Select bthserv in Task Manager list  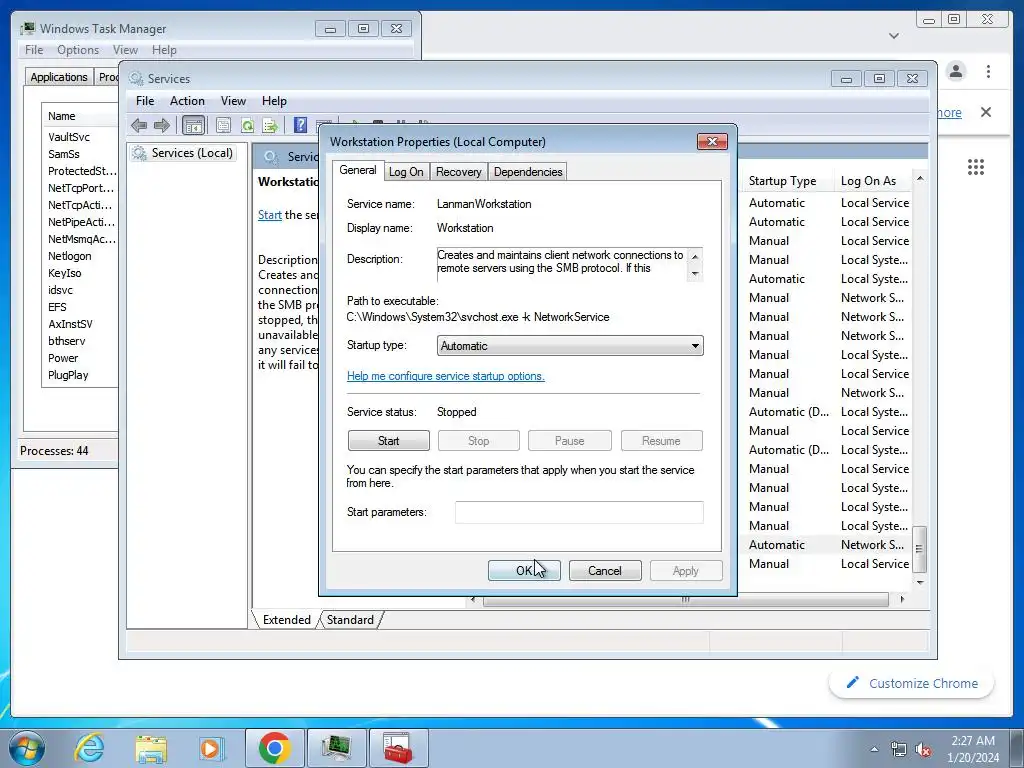67,341
